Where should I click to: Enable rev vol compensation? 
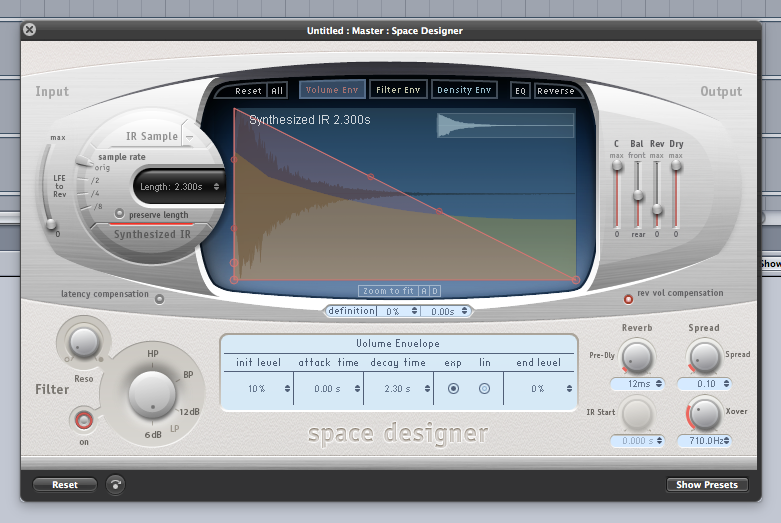628,298
